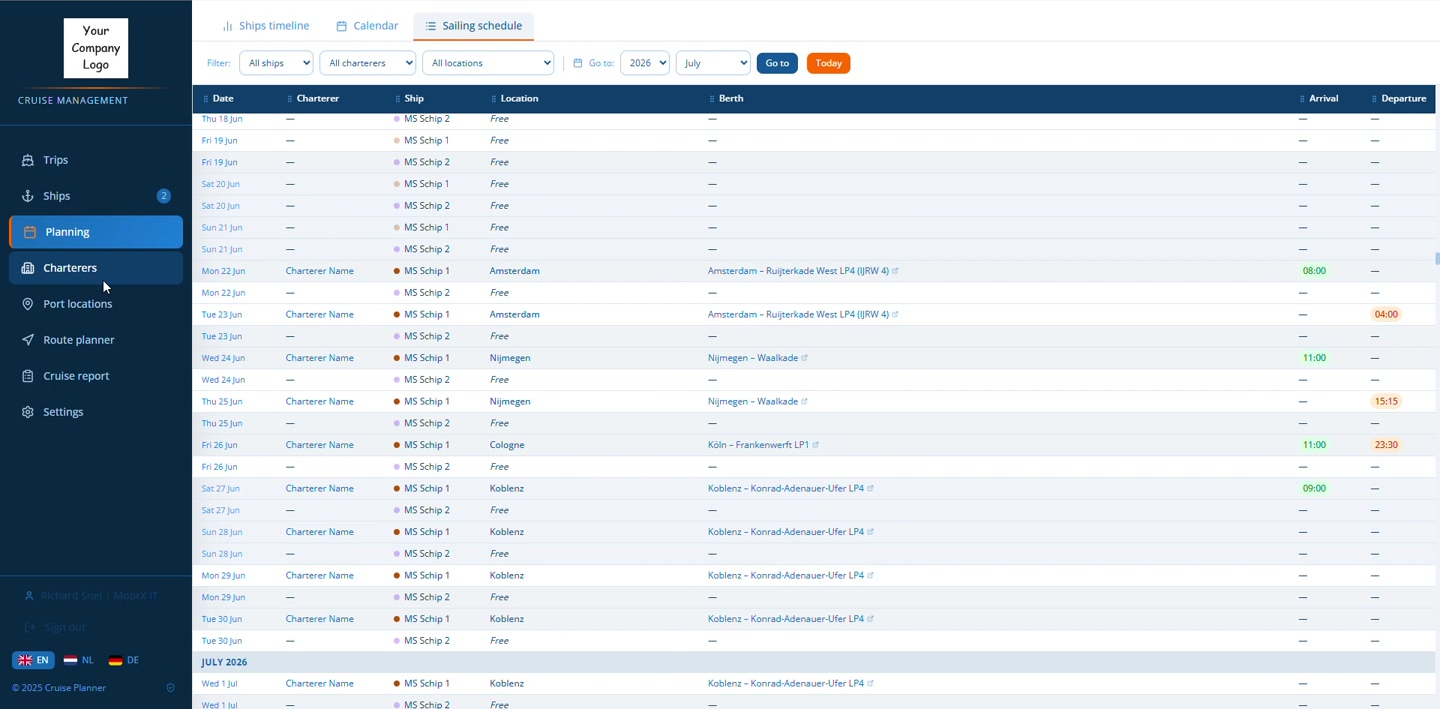Open the month July dropdown
The width and height of the screenshot is (1440, 709).
[x=713, y=63]
